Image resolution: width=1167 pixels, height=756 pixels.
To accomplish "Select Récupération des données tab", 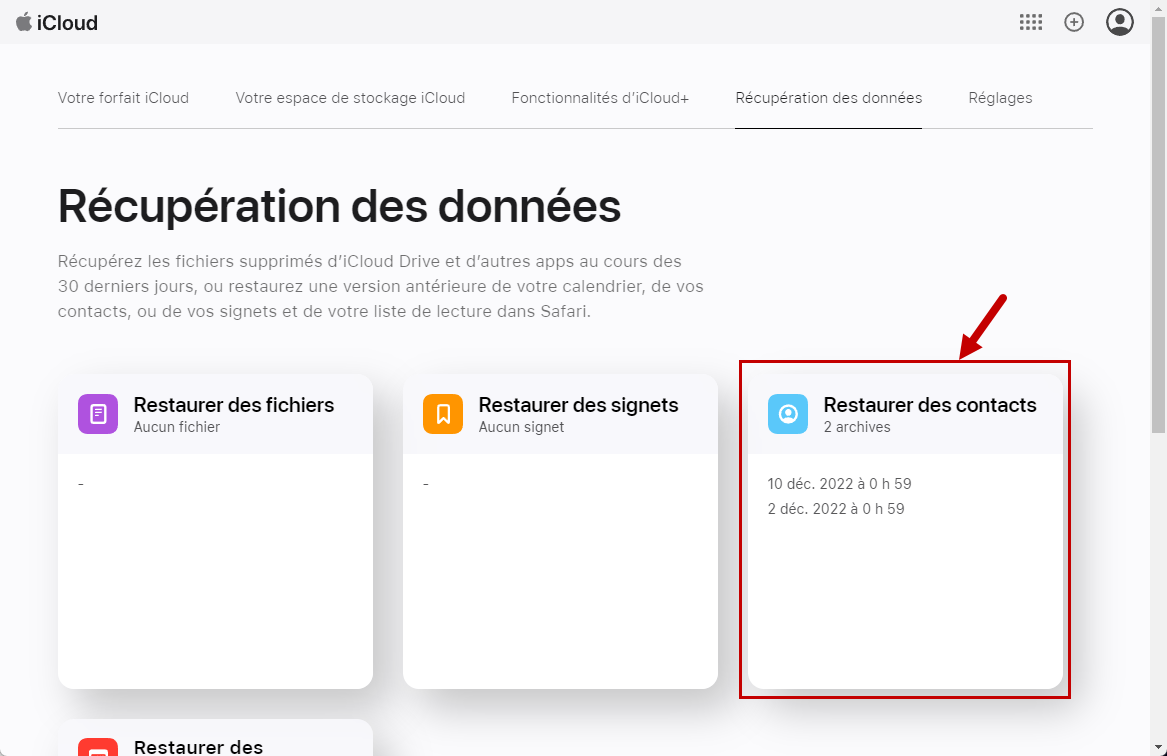I will (828, 98).
